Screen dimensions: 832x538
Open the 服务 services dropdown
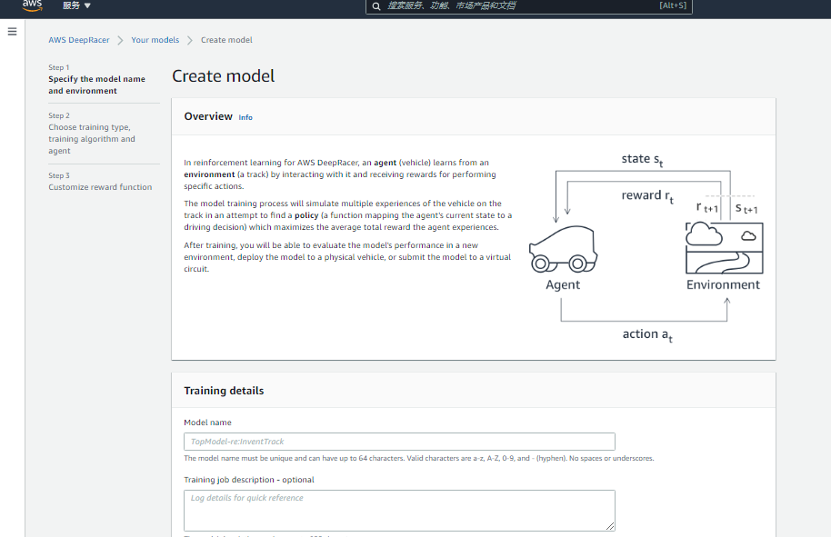[76, 6]
